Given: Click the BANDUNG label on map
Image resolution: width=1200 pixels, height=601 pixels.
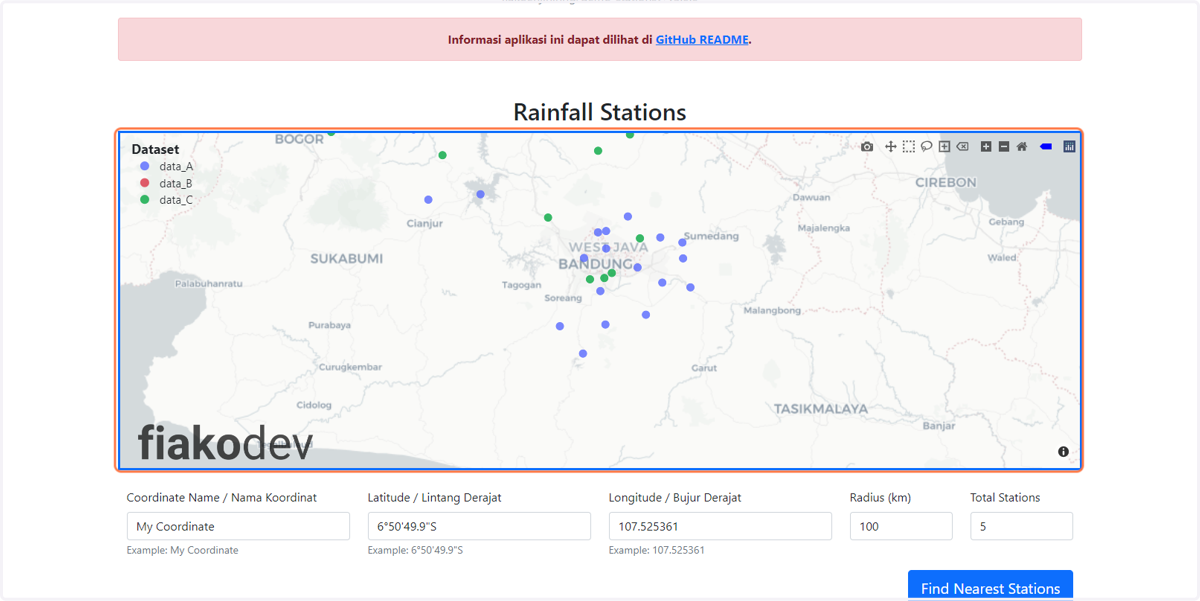Looking at the screenshot, I should pos(595,264).
